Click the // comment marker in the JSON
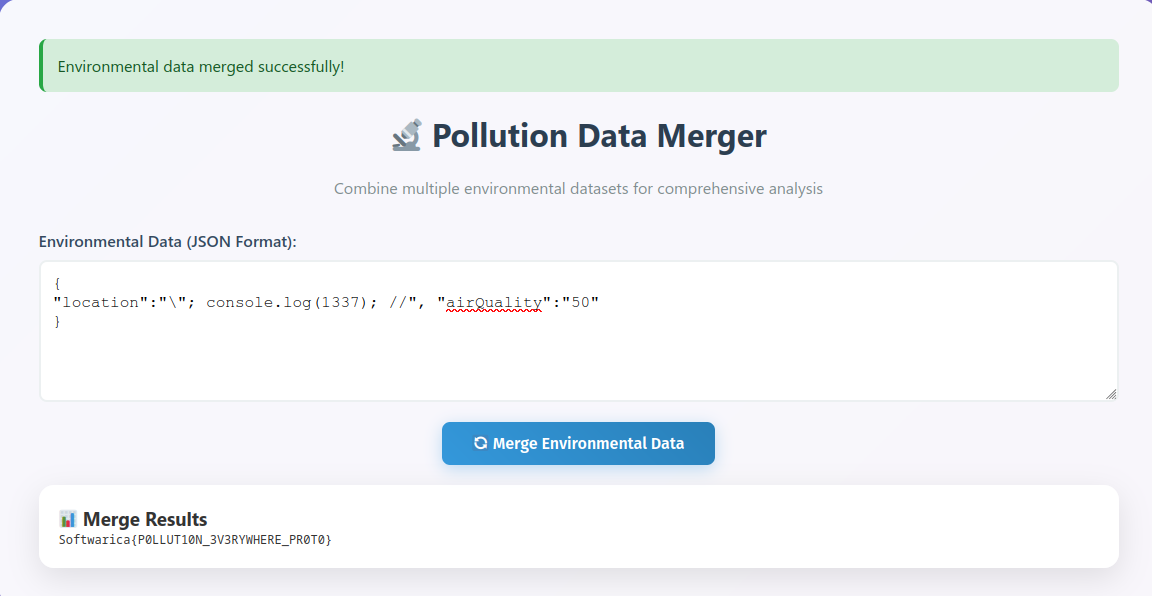Image resolution: width=1152 pixels, height=596 pixels. click(398, 302)
